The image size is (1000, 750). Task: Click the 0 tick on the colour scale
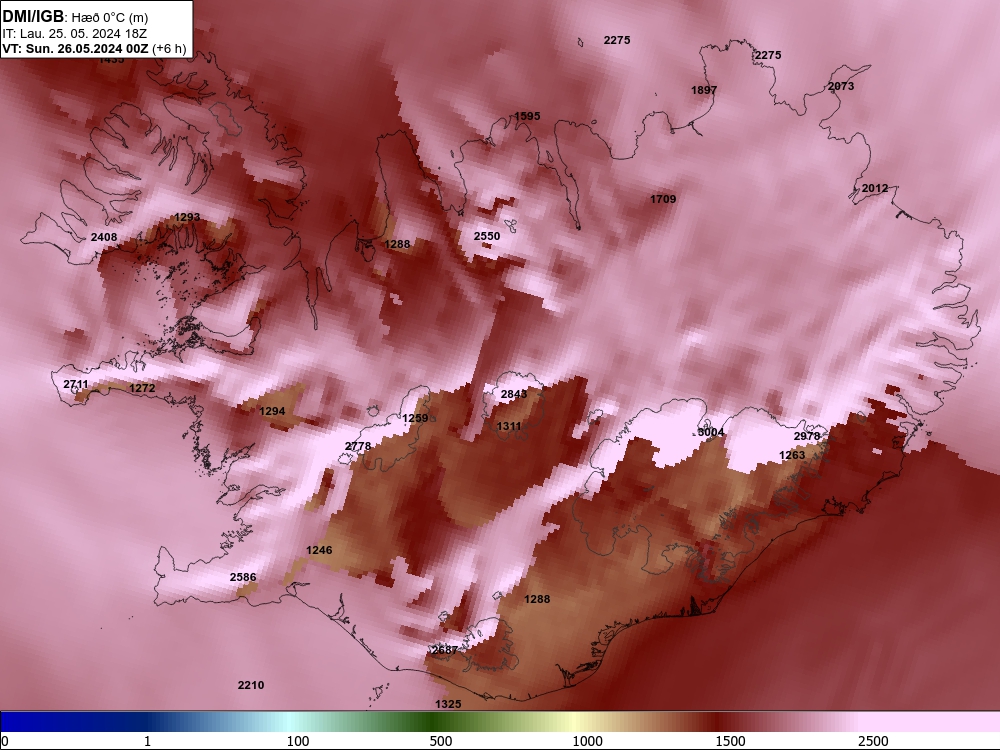tap(6, 741)
